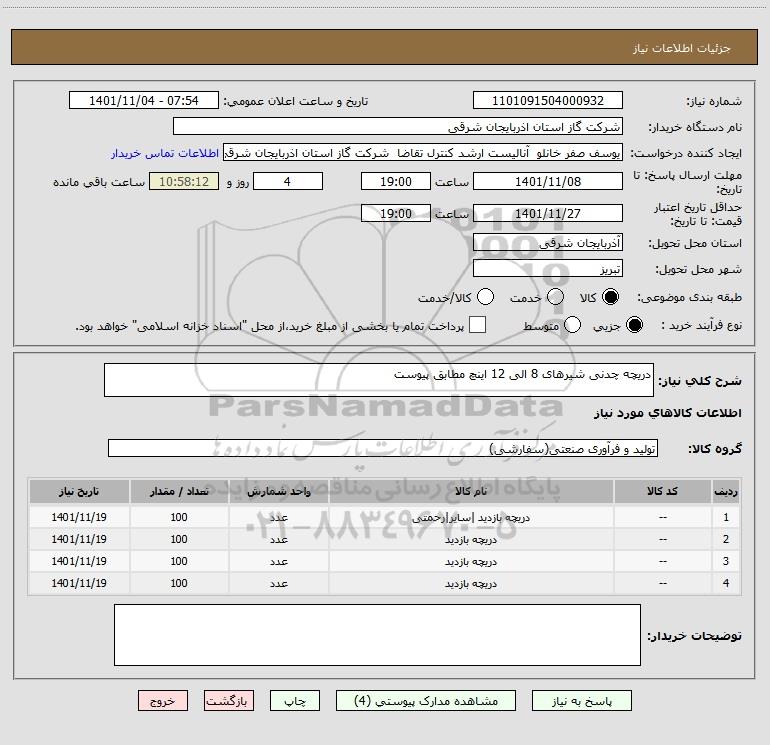Click the announcement date field 1401/11/04 - 07:54
Screen dimensions: 770x745
point(144,101)
